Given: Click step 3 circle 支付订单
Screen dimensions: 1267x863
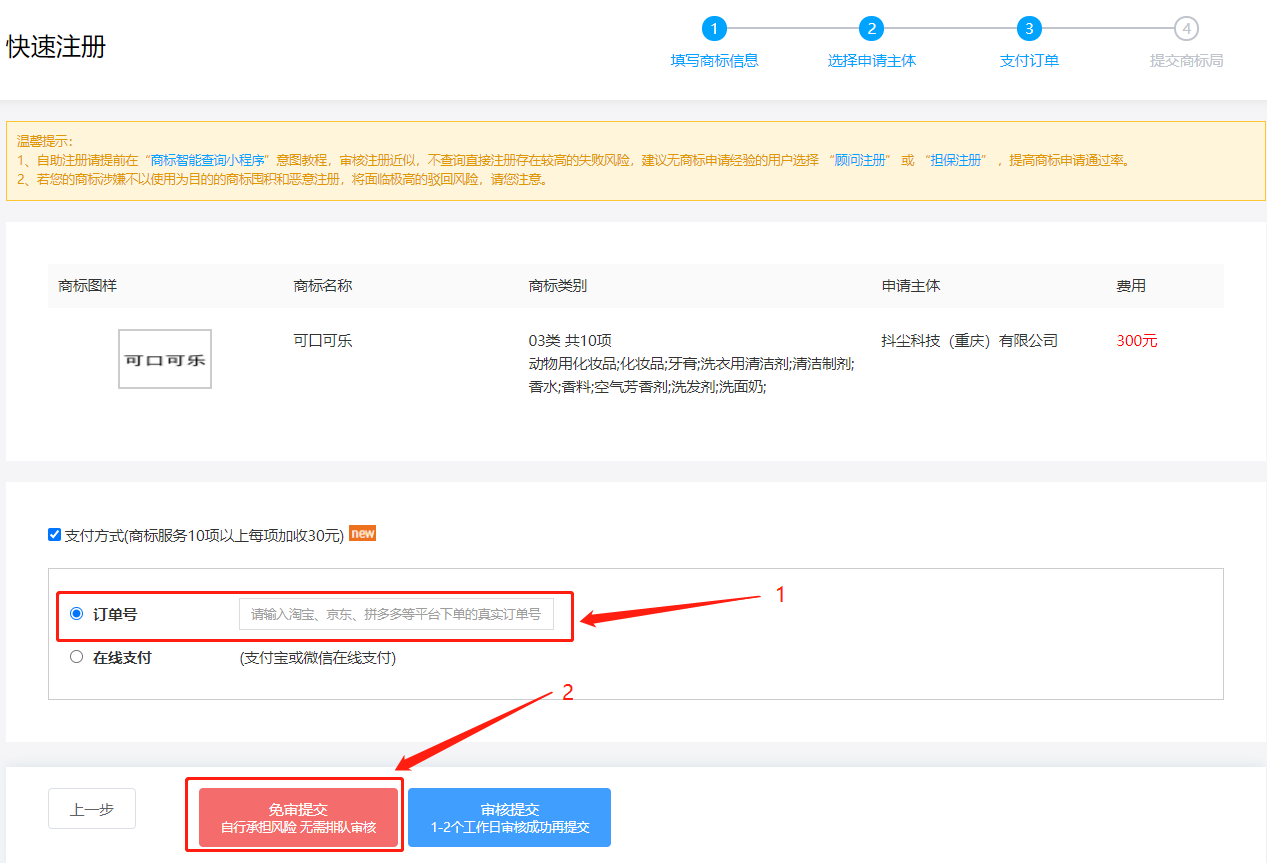Looking at the screenshot, I should 1029,28.
